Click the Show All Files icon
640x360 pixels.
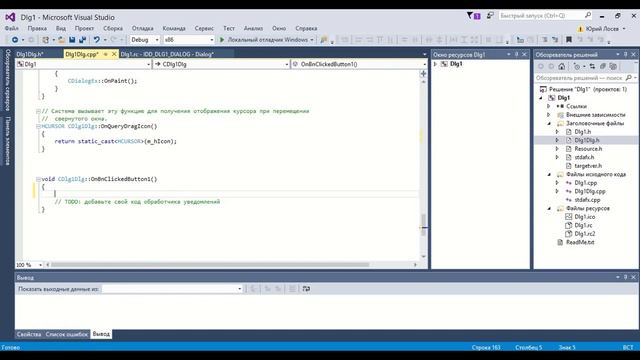tap(613, 66)
